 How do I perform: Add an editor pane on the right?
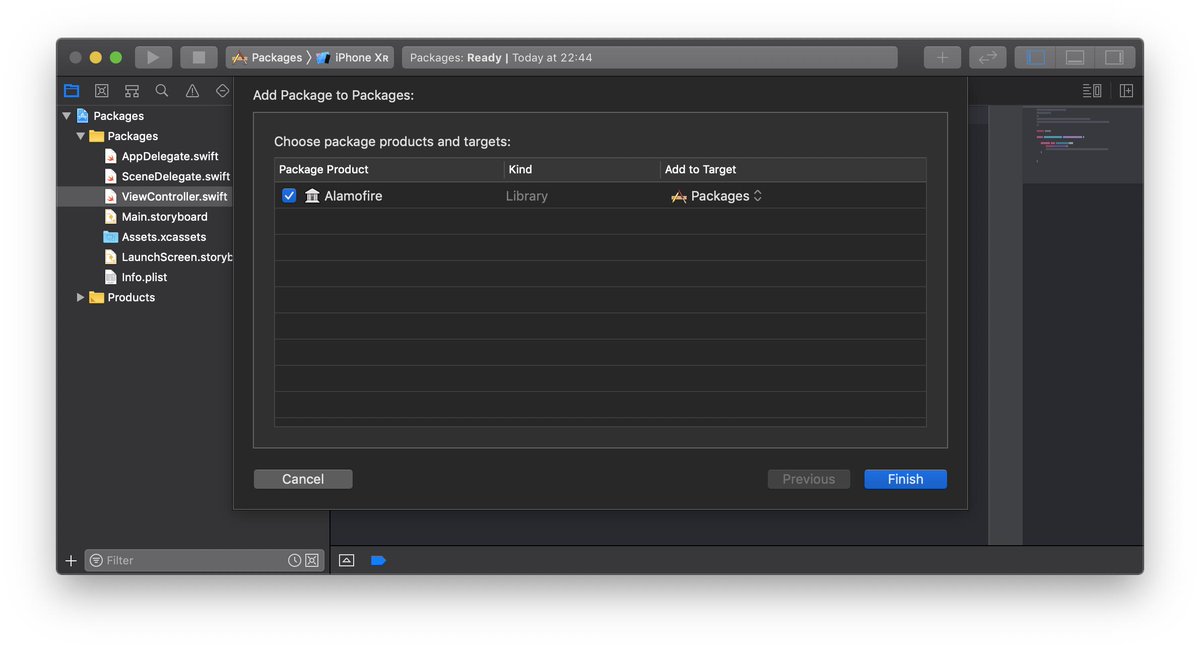[1126, 90]
